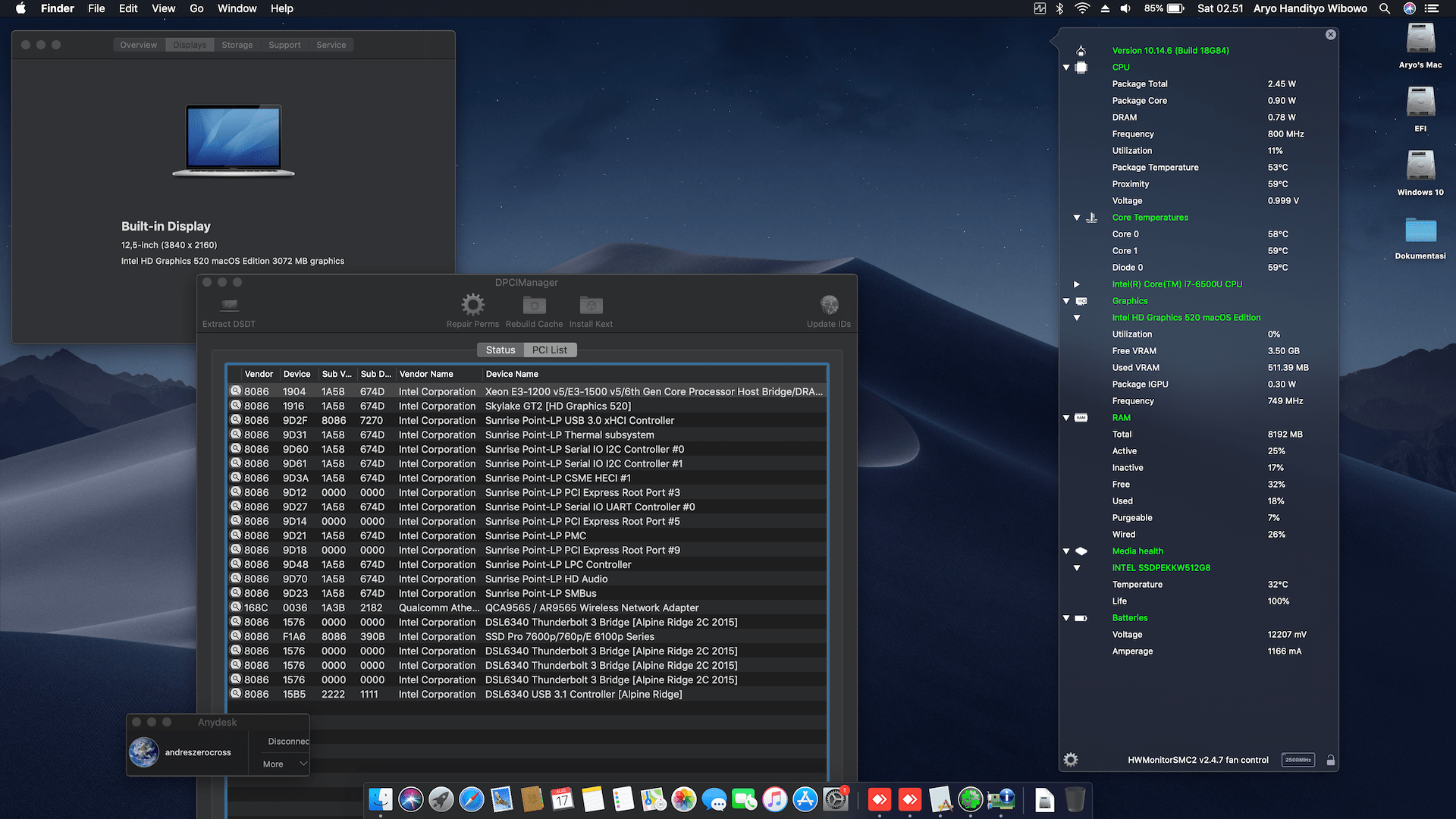Image resolution: width=1456 pixels, height=819 pixels.
Task: Collapse the Core Temperatures group
Action: point(1077,218)
